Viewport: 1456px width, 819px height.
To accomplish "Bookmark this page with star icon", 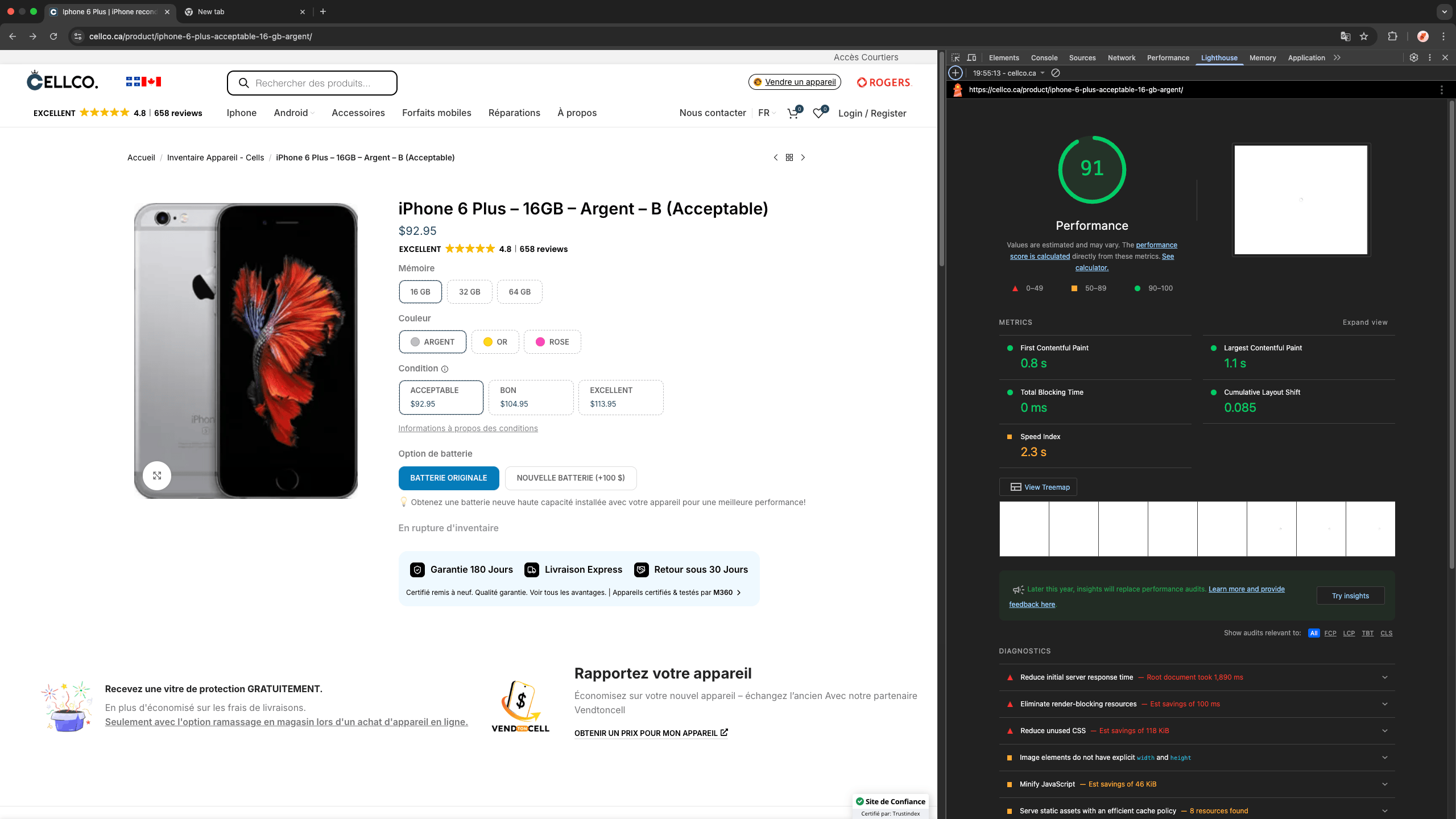I will (x=1364, y=36).
